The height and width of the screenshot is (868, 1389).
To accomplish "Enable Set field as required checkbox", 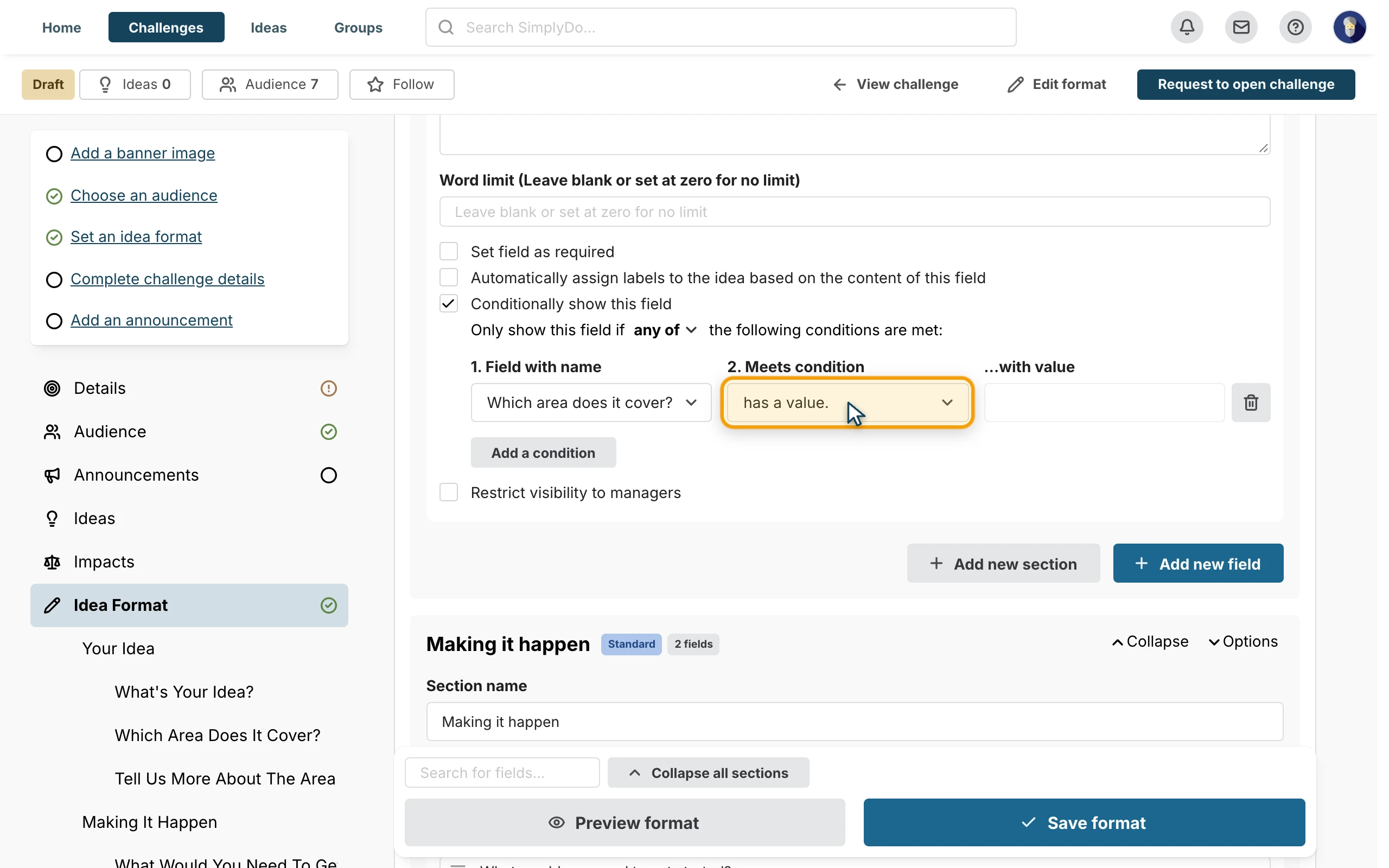I will pos(449,251).
